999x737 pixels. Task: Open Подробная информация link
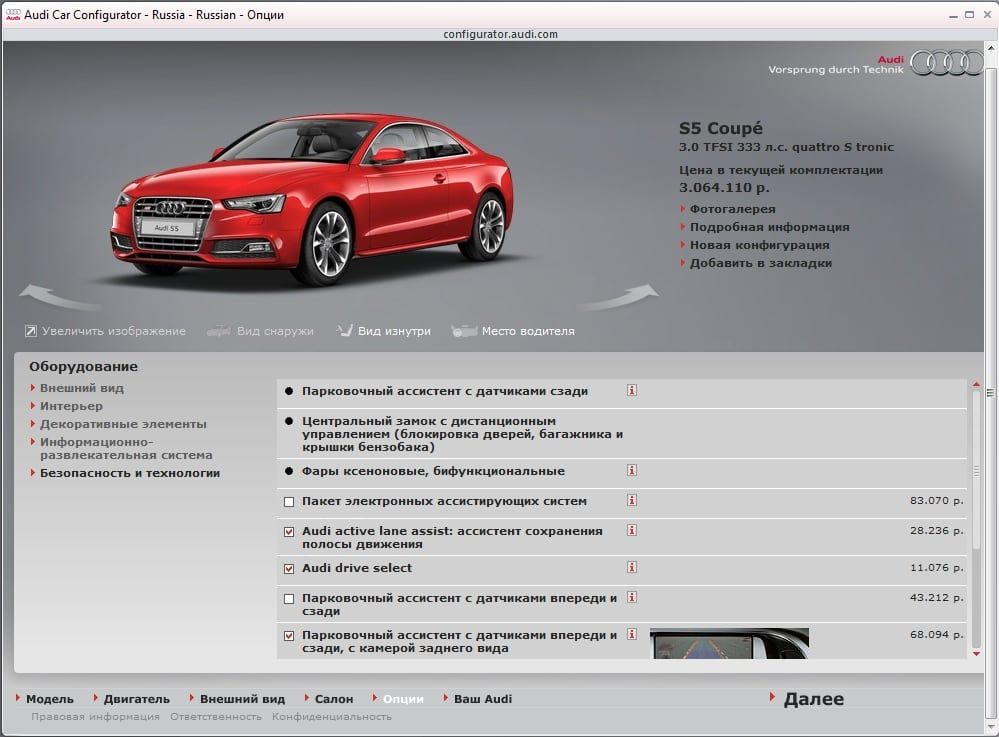point(770,227)
